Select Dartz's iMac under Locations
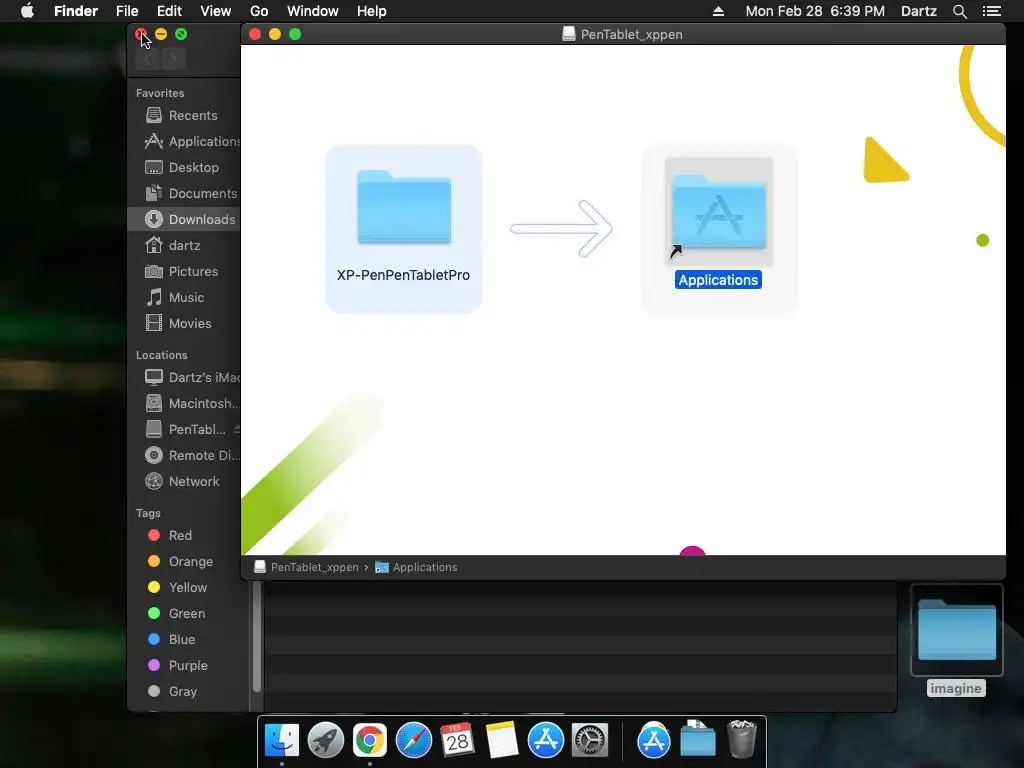 pyautogui.click(x=184, y=377)
